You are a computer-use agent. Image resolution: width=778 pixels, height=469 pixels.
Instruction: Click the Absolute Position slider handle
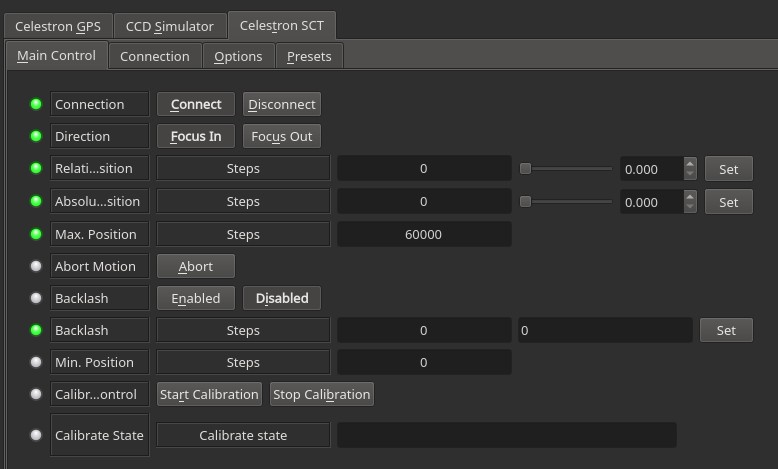pos(525,201)
